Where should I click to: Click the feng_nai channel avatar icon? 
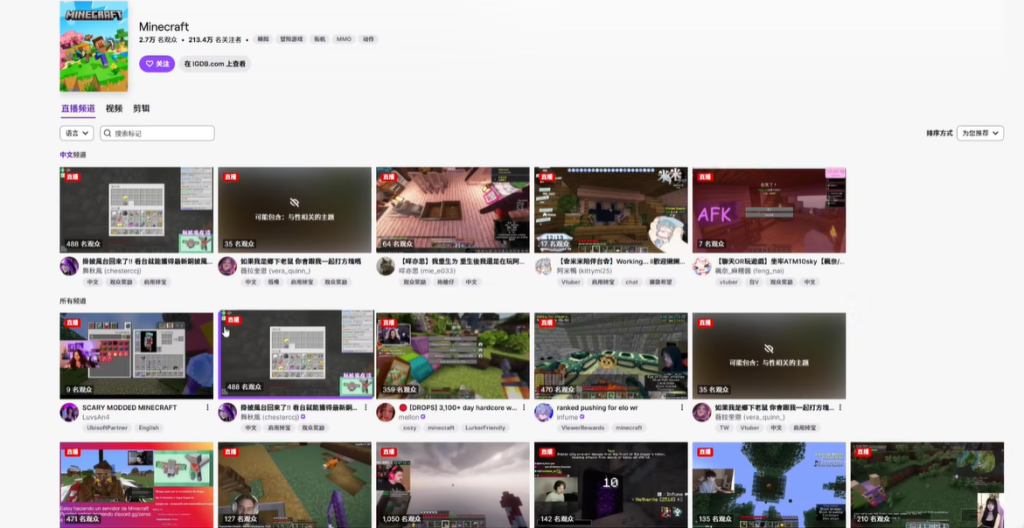(x=701, y=266)
